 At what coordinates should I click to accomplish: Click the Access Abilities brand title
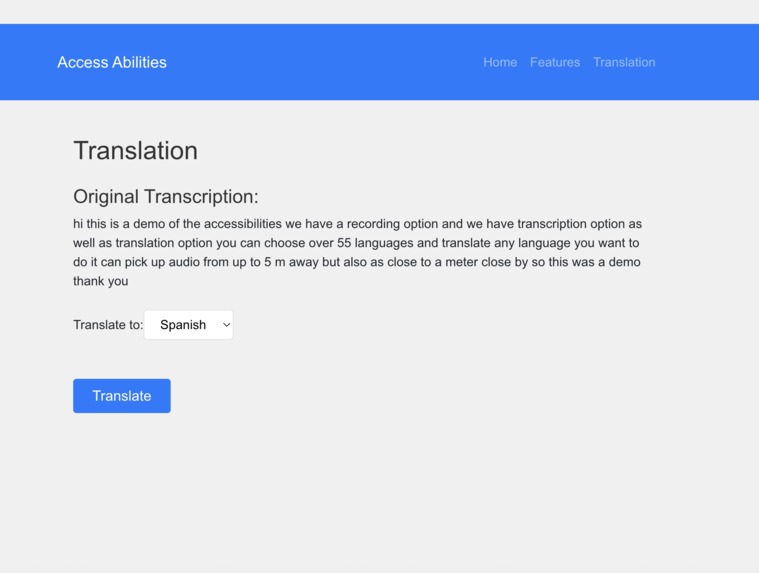tap(112, 62)
